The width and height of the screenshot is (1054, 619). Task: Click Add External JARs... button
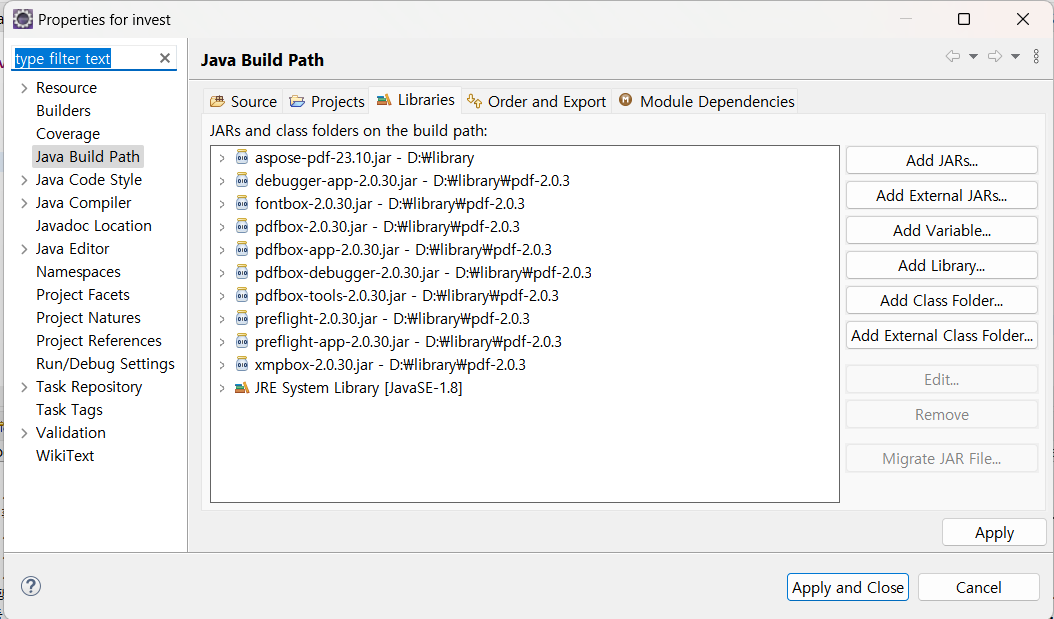tap(942, 196)
